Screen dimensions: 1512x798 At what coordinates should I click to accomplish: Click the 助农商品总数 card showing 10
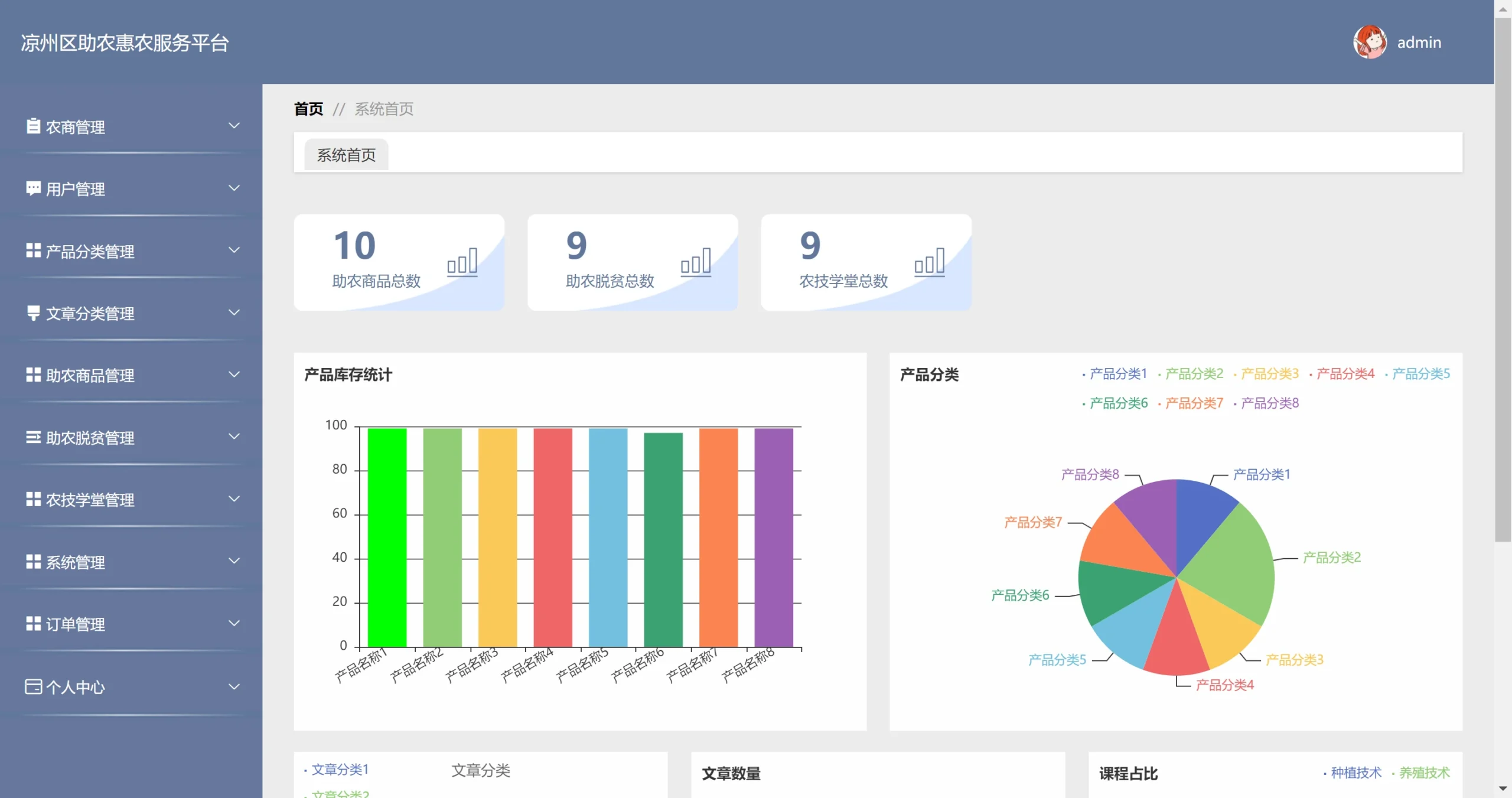[x=399, y=262]
